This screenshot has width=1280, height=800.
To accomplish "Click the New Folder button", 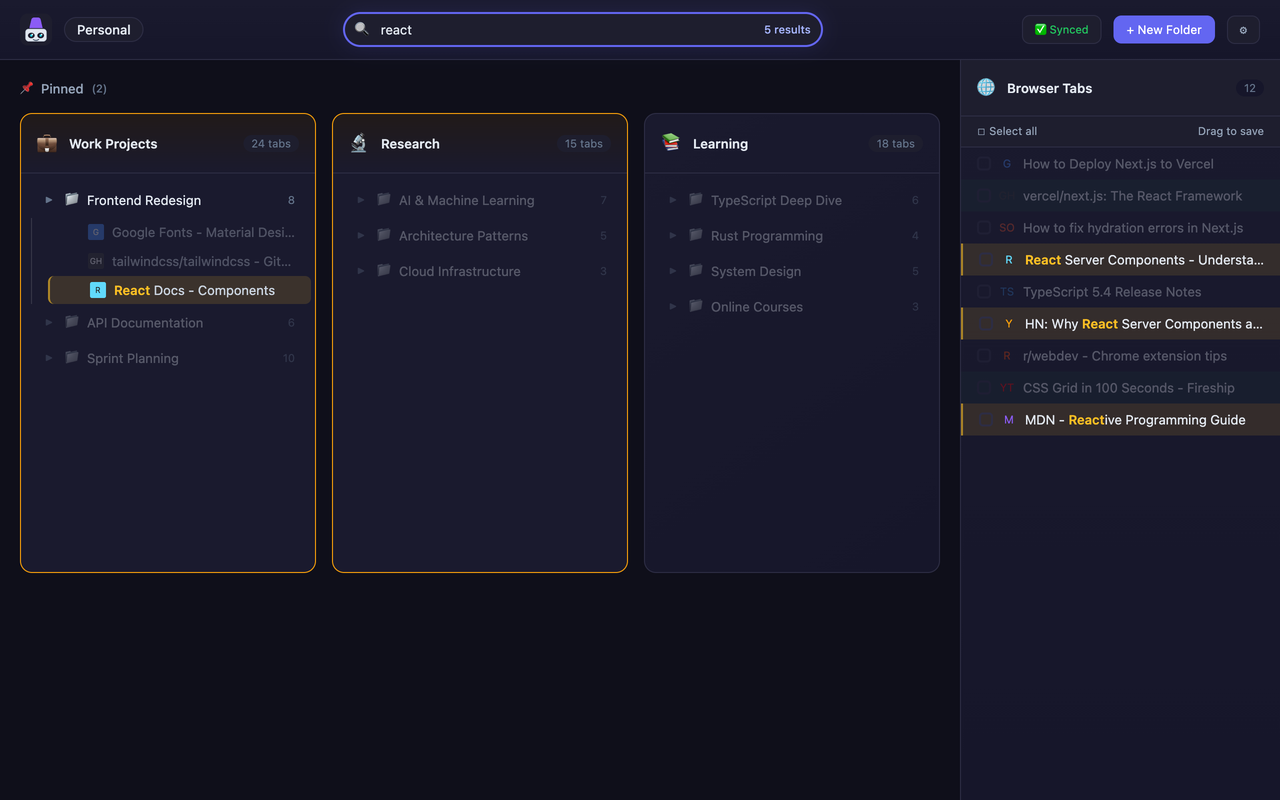I will coord(1163,29).
